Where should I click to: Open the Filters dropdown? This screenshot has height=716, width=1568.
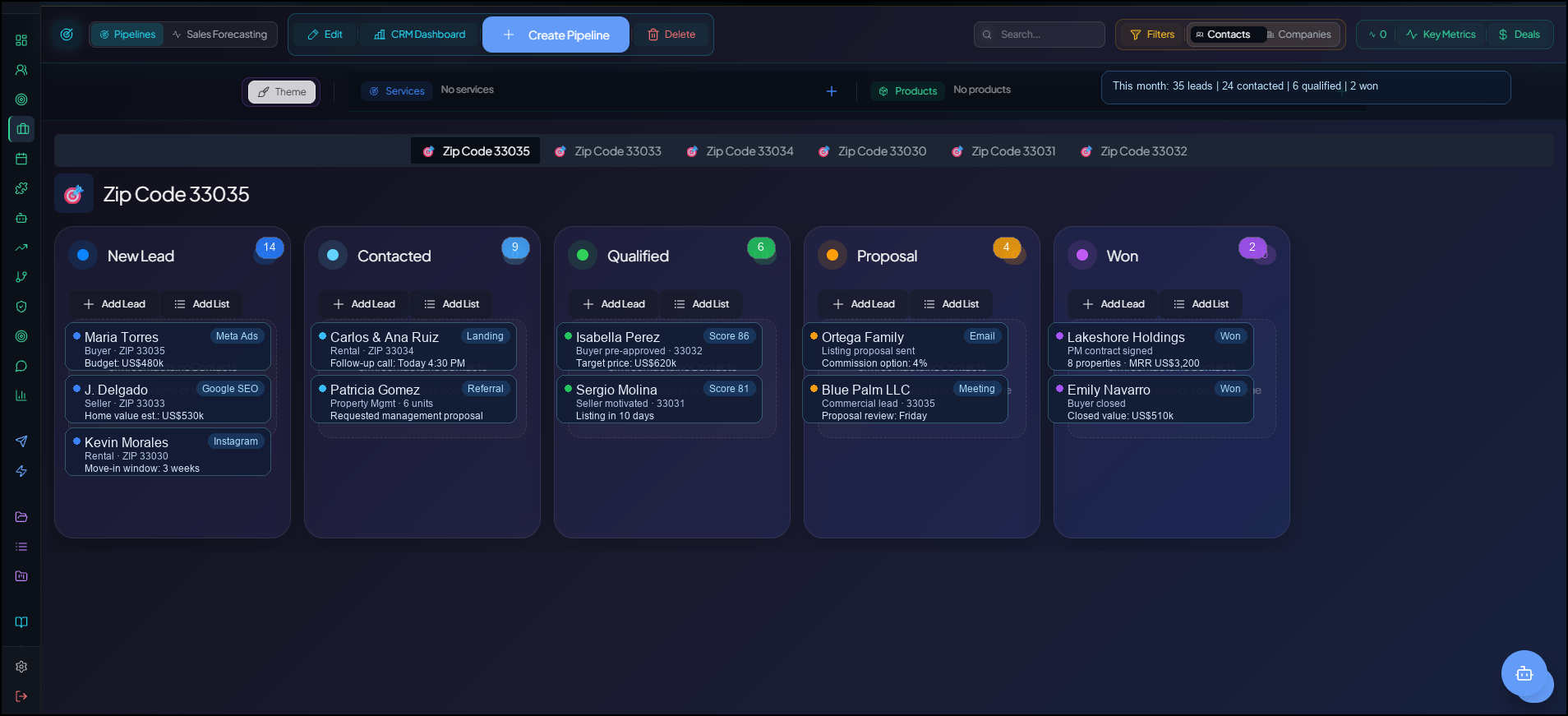[1152, 35]
